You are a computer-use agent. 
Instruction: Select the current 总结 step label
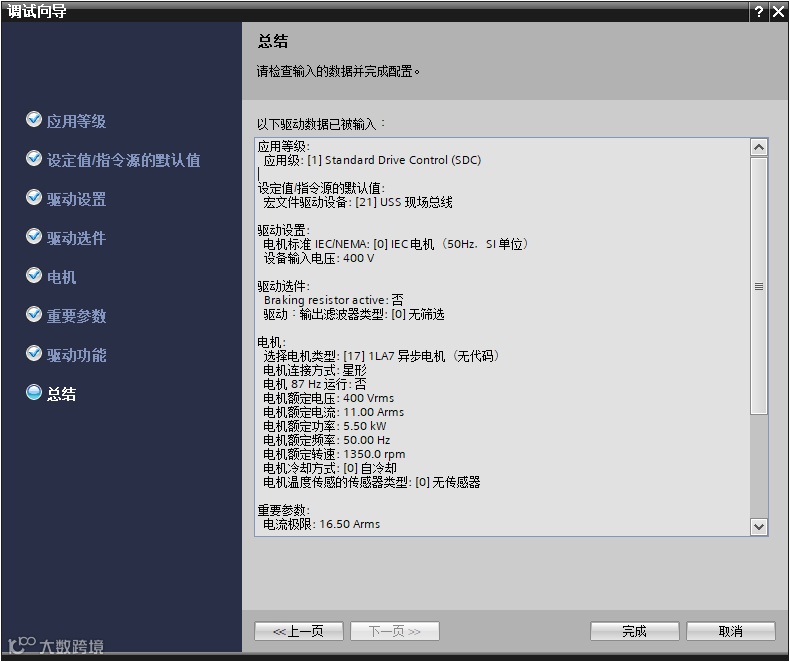point(61,393)
